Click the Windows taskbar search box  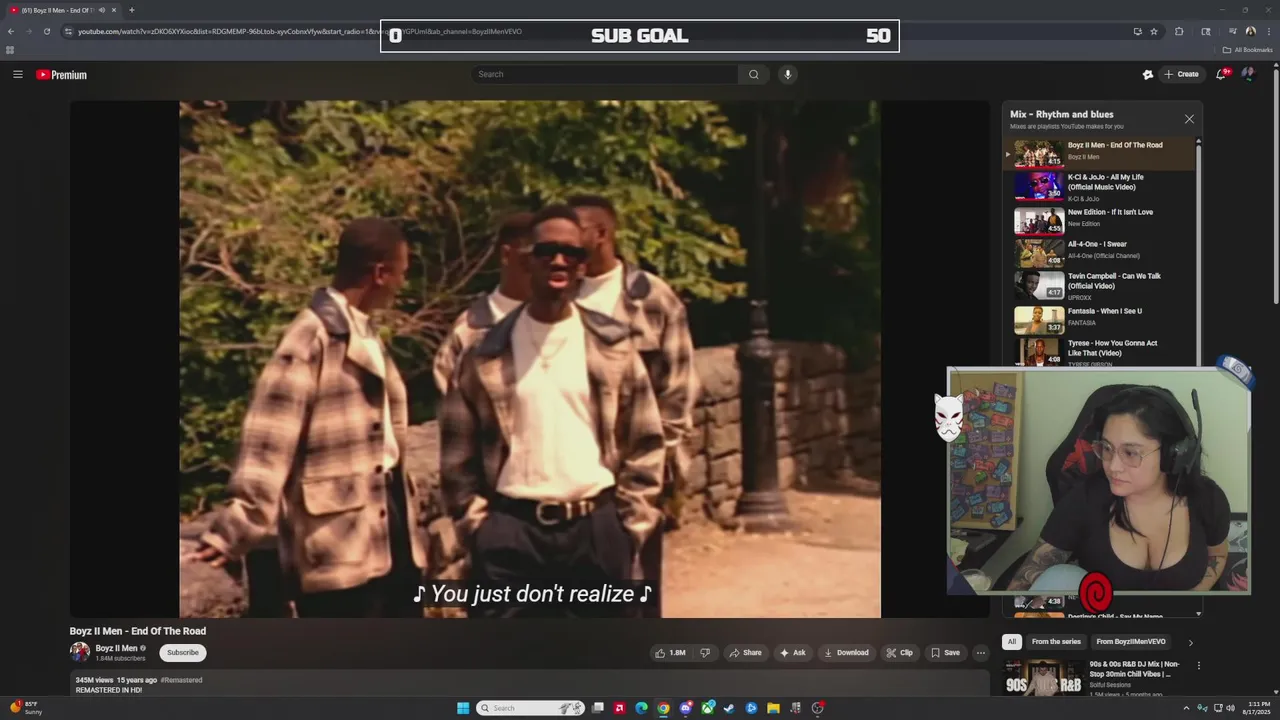tap(530, 708)
